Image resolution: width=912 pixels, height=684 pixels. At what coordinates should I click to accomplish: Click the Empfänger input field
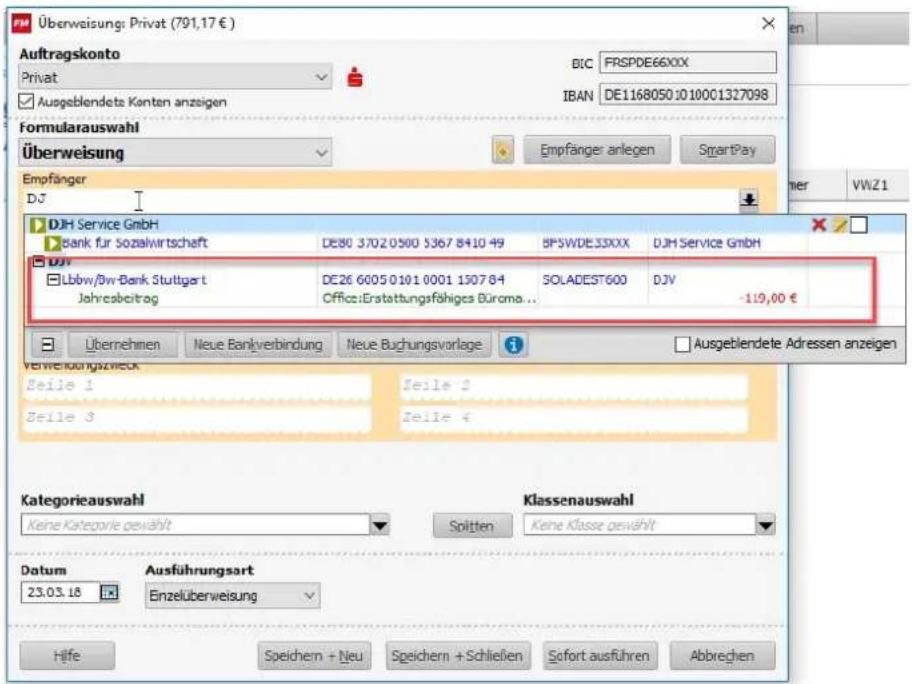381,200
